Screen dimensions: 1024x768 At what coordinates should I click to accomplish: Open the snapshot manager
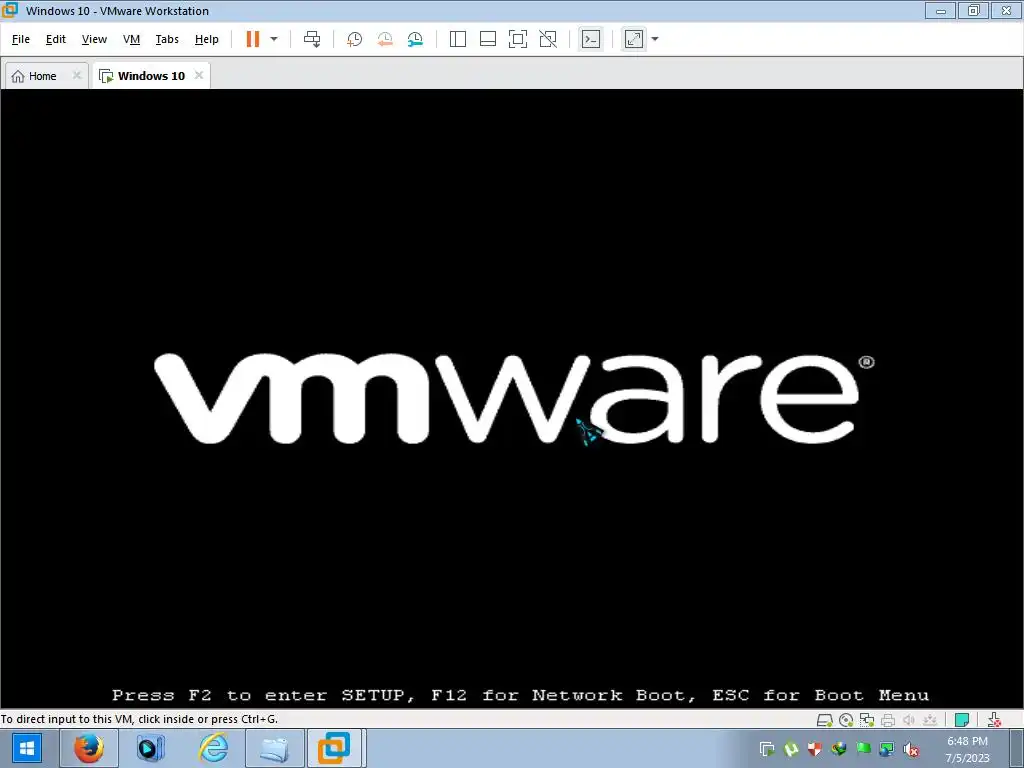coord(415,39)
